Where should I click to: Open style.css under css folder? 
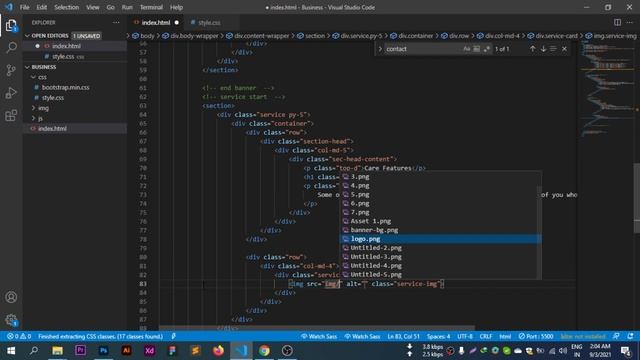coord(53,98)
